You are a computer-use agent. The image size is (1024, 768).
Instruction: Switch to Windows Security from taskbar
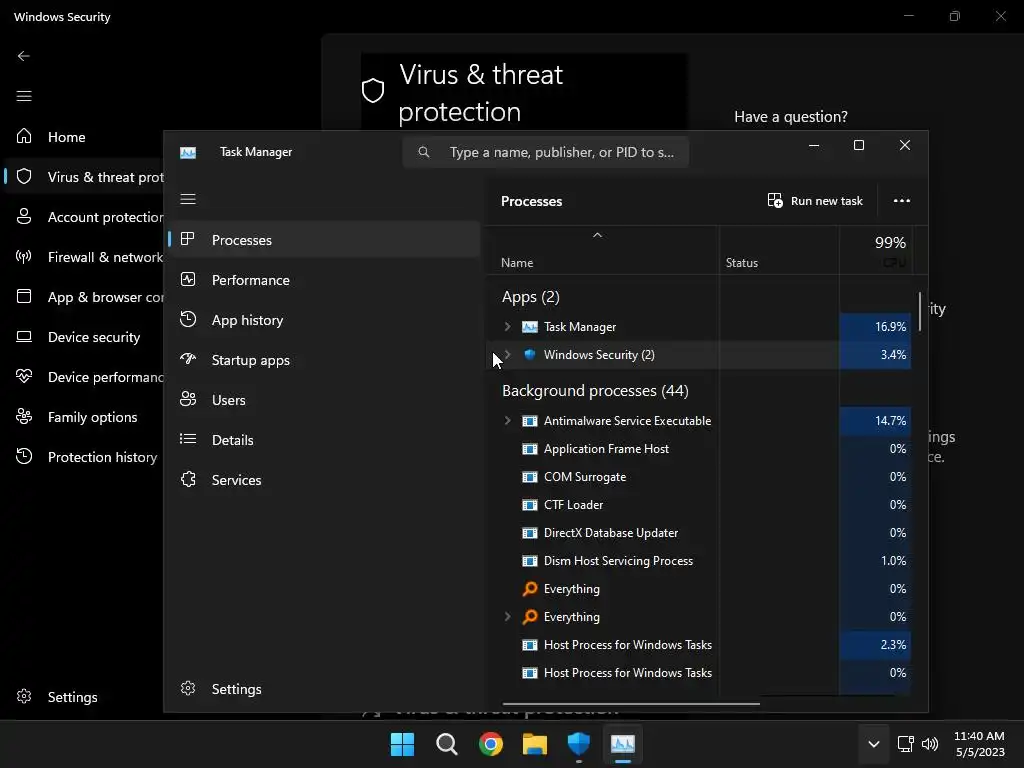pos(579,744)
